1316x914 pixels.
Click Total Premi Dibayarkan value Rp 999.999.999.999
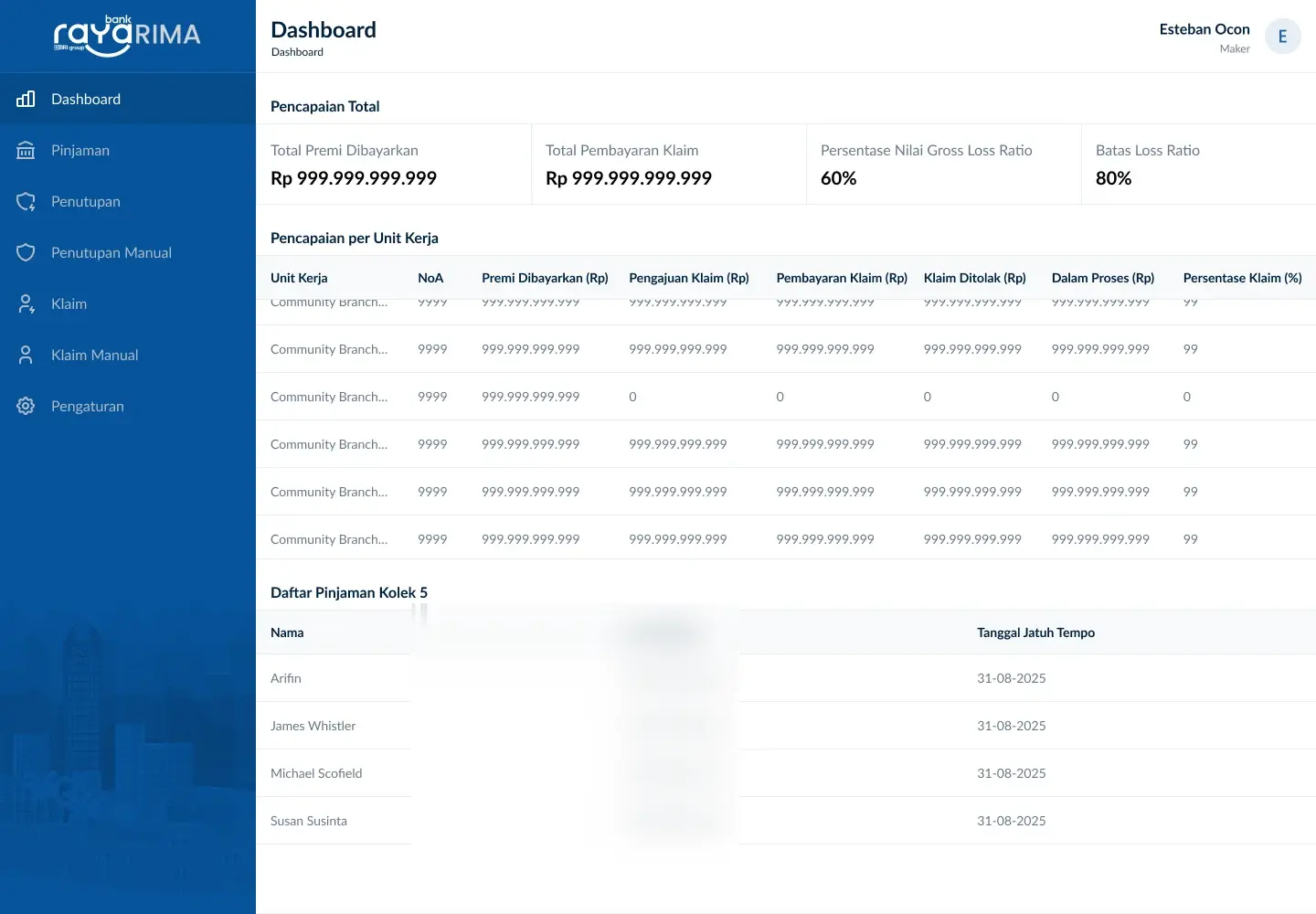354,178
